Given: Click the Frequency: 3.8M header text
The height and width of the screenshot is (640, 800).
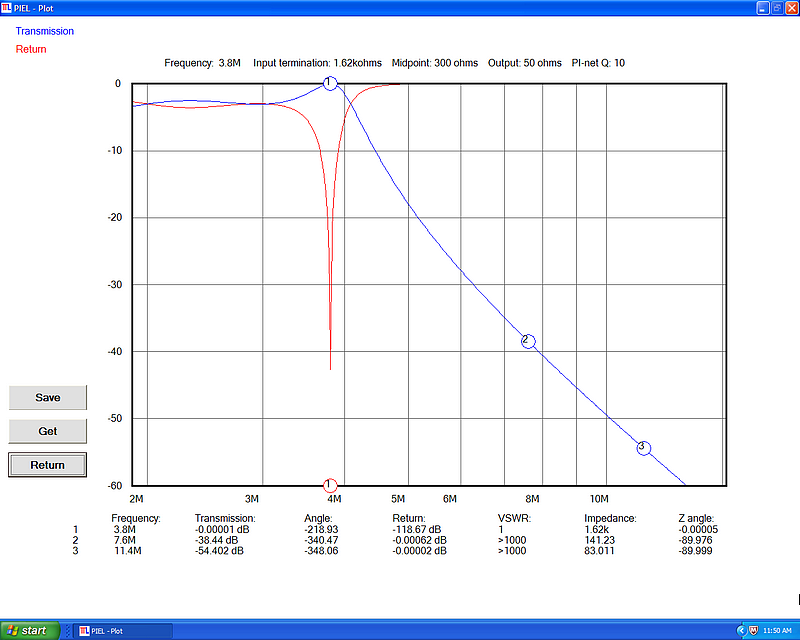Looking at the screenshot, I should (x=202, y=63).
